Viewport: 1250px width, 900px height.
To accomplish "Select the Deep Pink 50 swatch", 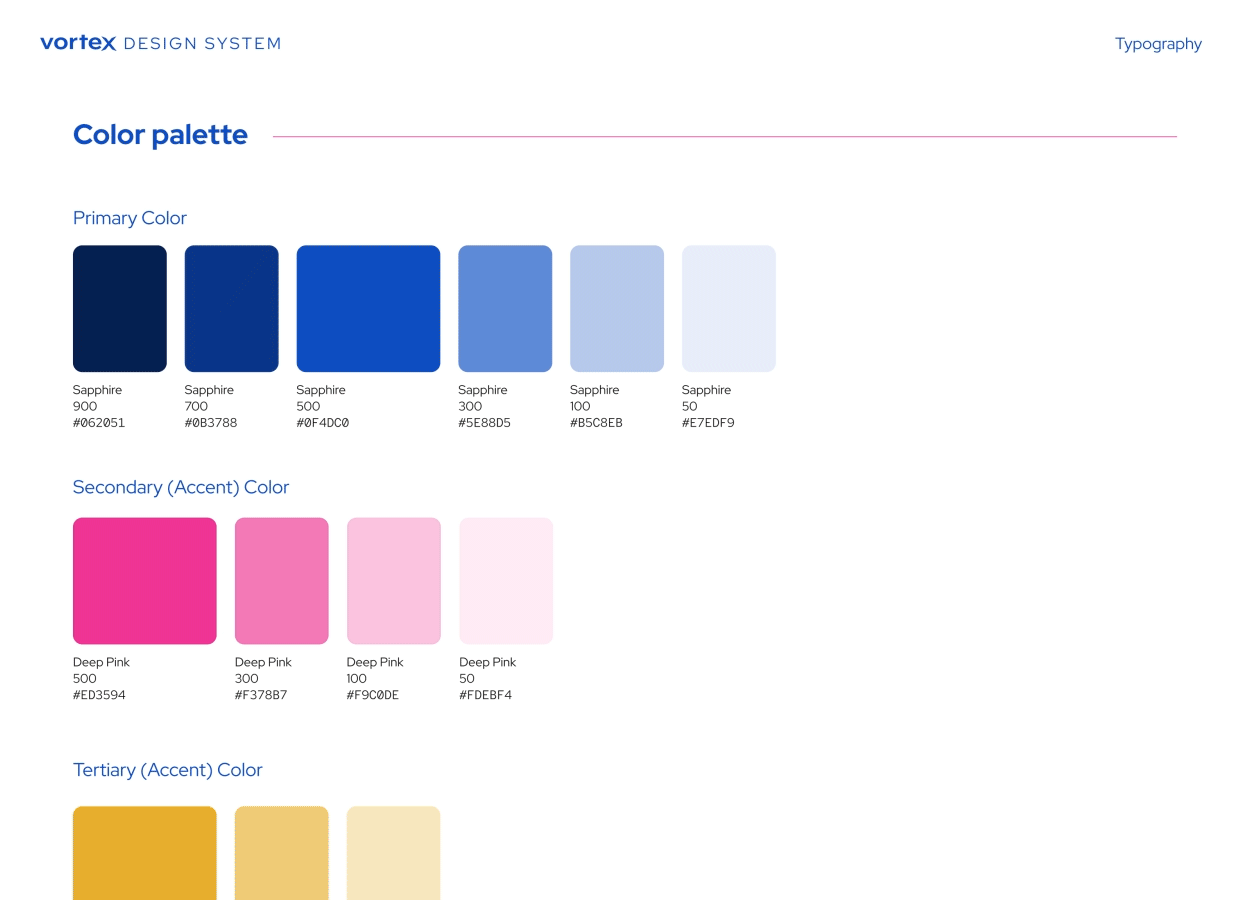I will coord(506,581).
